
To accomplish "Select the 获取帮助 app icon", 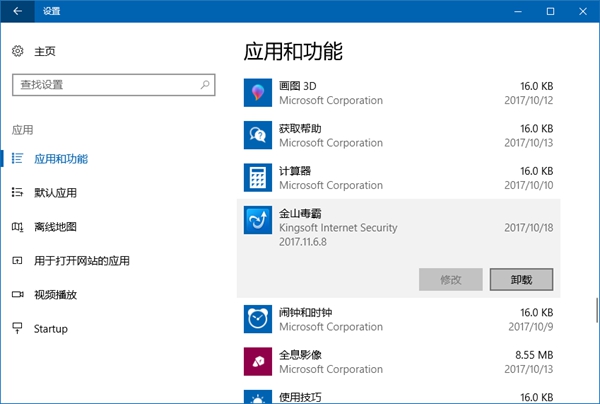I will [x=258, y=135].
